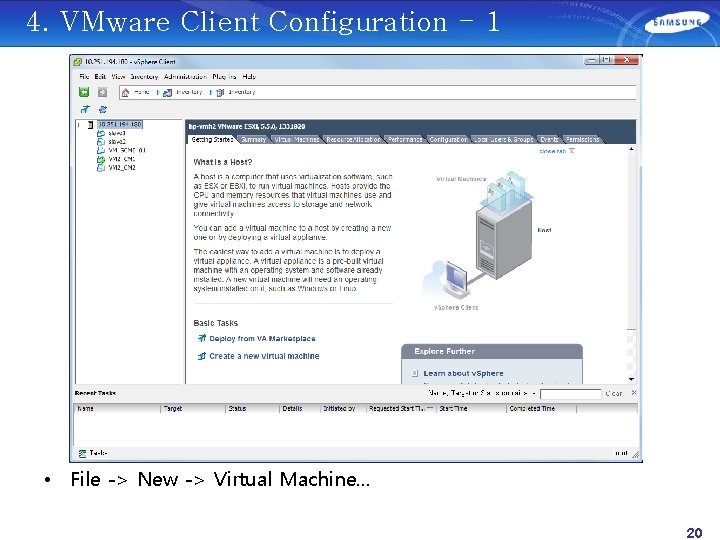Click the new virtual machine toolbar icon
The image size is (720, 540).
(85, 109)
